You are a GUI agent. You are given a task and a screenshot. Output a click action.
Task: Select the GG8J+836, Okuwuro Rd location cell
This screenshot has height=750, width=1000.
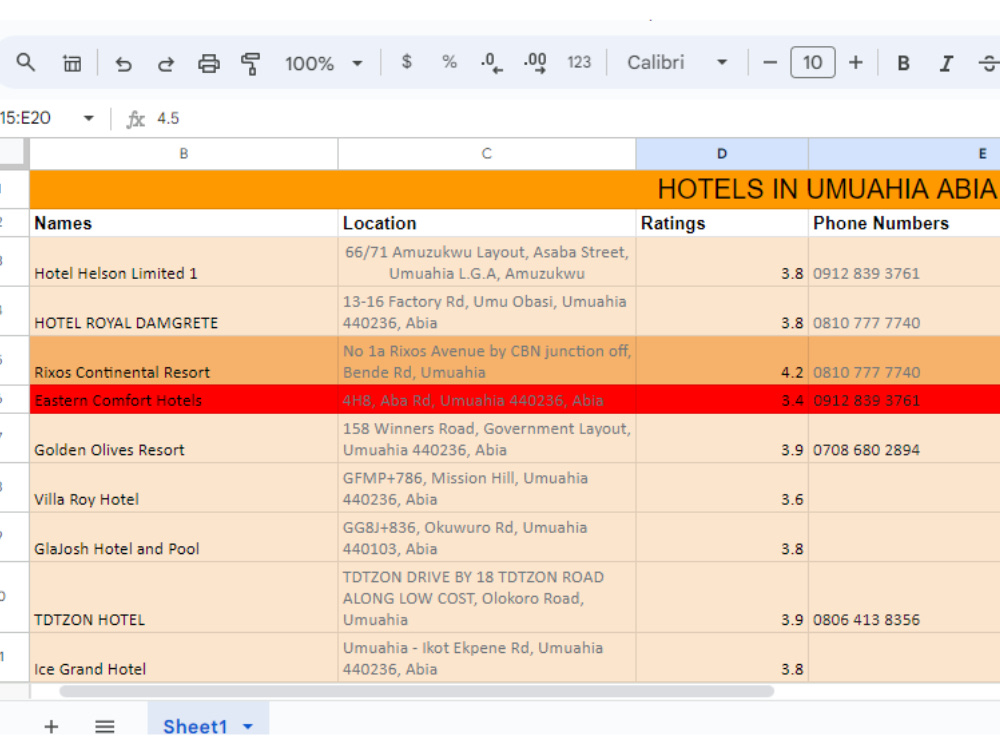click(x=487, y=538)
